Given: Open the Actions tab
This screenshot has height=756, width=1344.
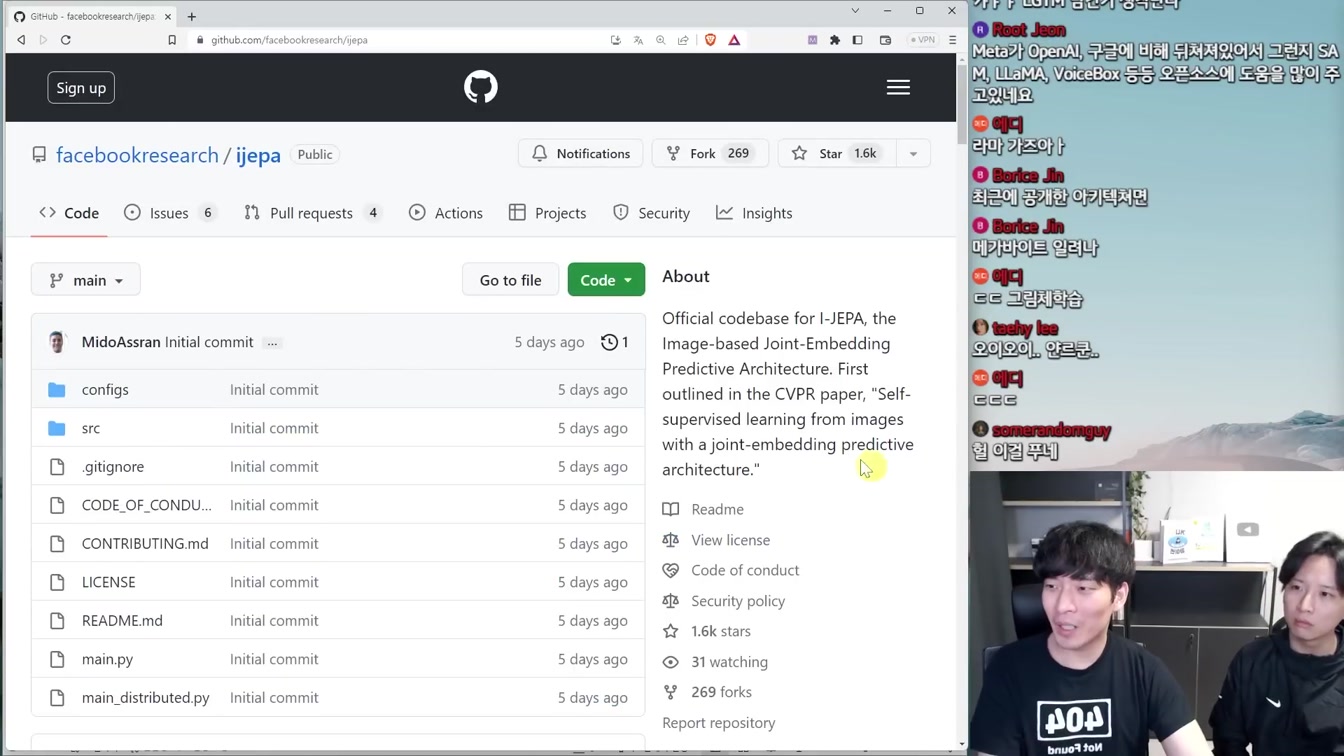Looking at the screenshot, I should click(446, 213).
